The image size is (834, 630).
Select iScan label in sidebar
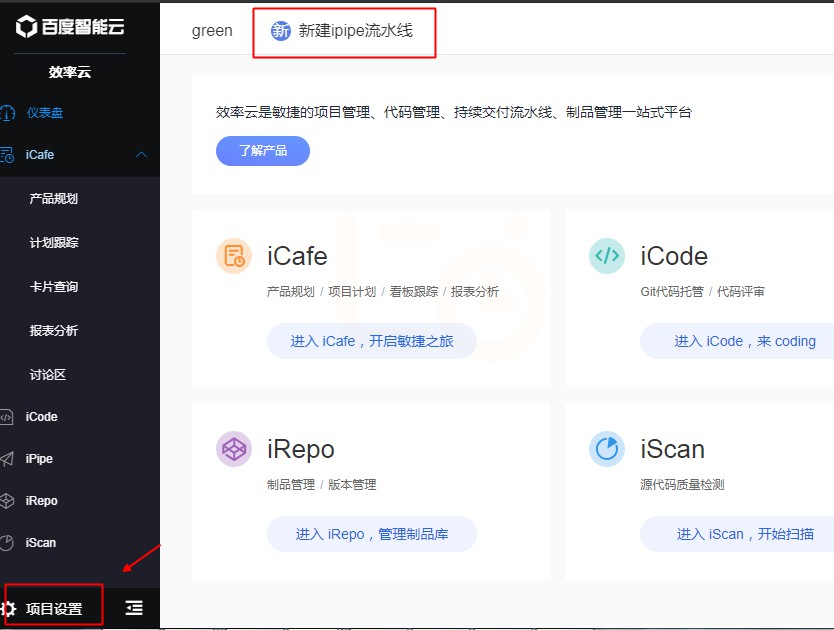[x=41, y=543]
